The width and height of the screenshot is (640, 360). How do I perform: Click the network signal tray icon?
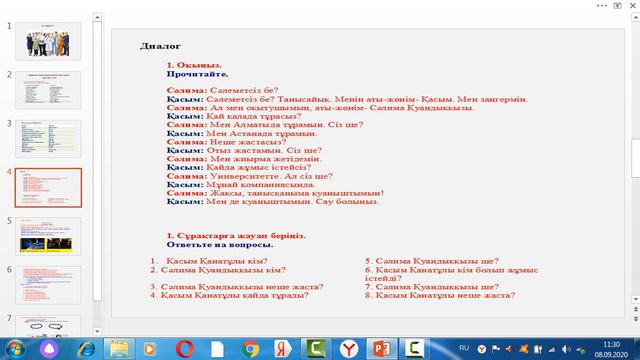(x=552, y=349)
